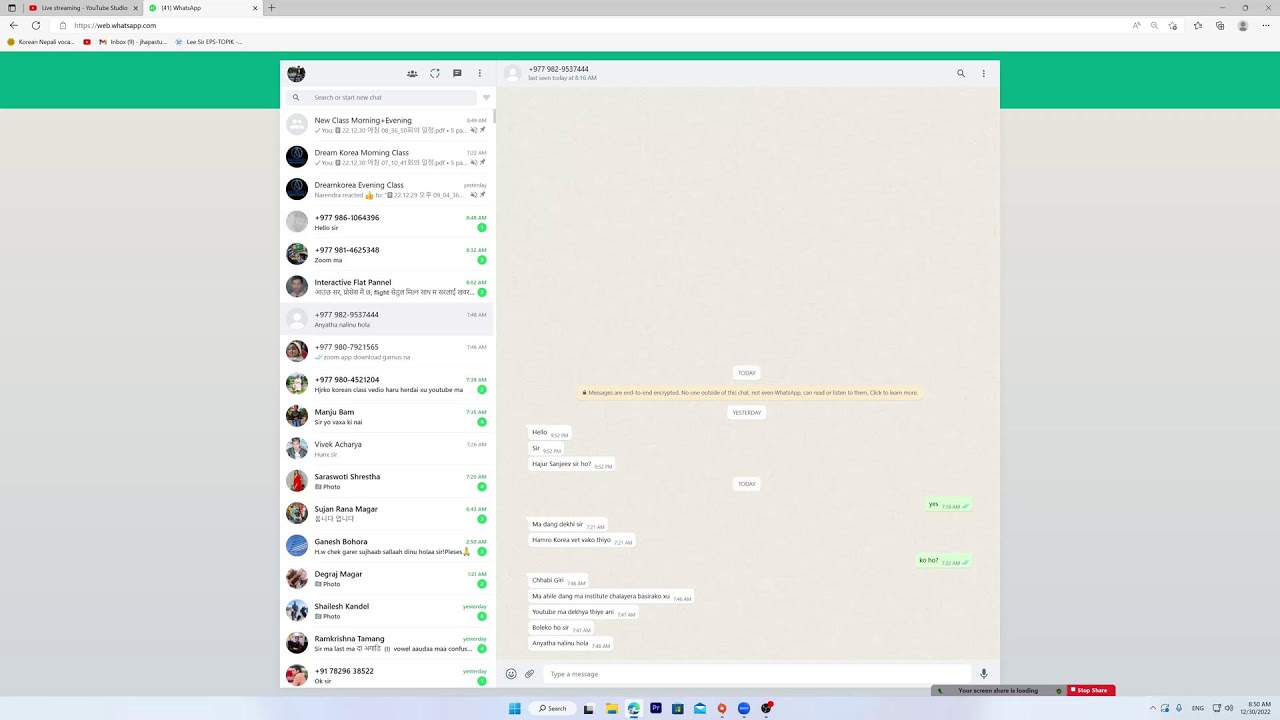Screen dimensions: 1280x720
Task: Open File Explorer from the taskbar
Action: coord(611,708)
